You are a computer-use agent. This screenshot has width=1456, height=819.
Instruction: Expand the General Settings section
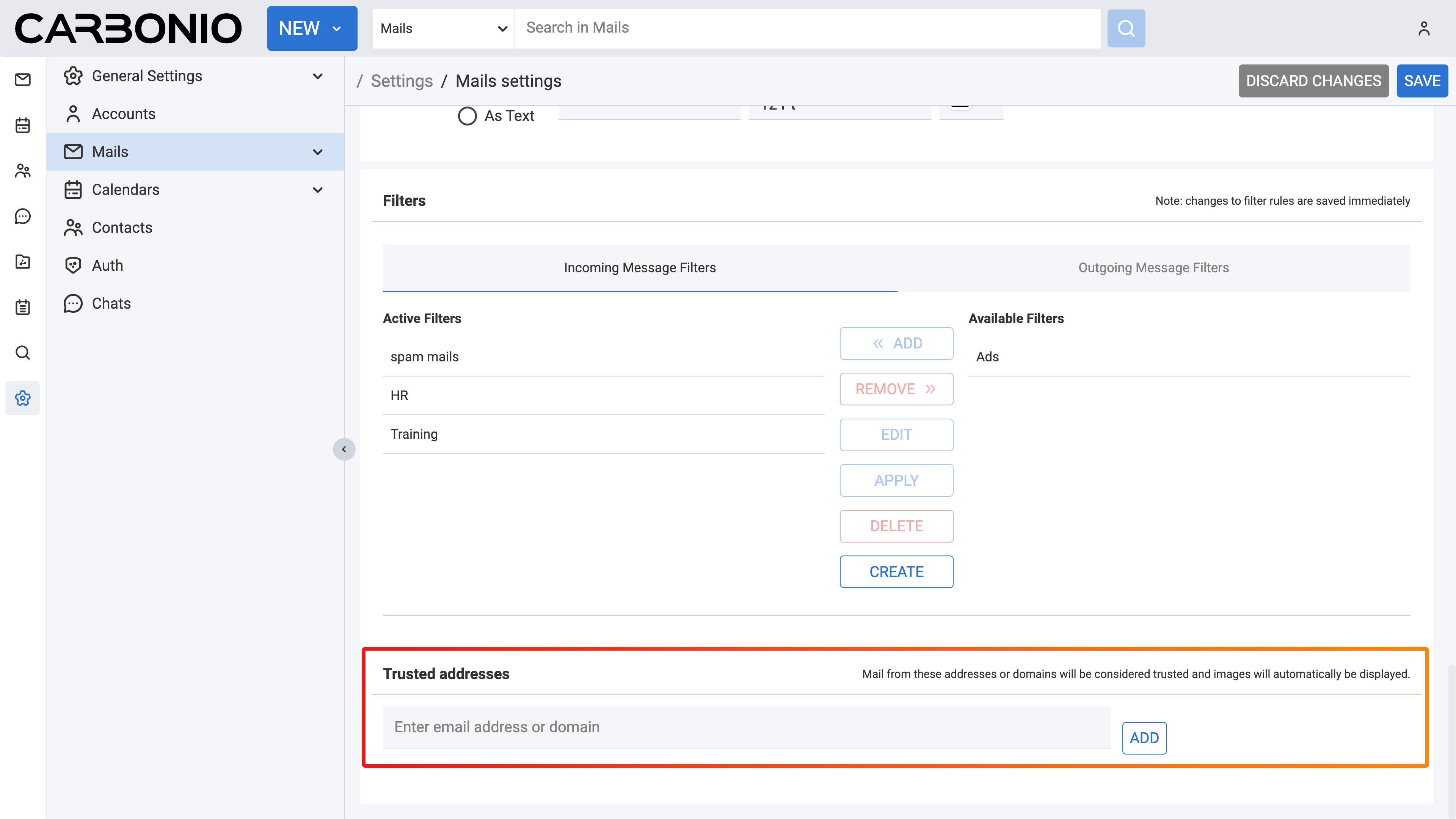(x=318, y=76)
